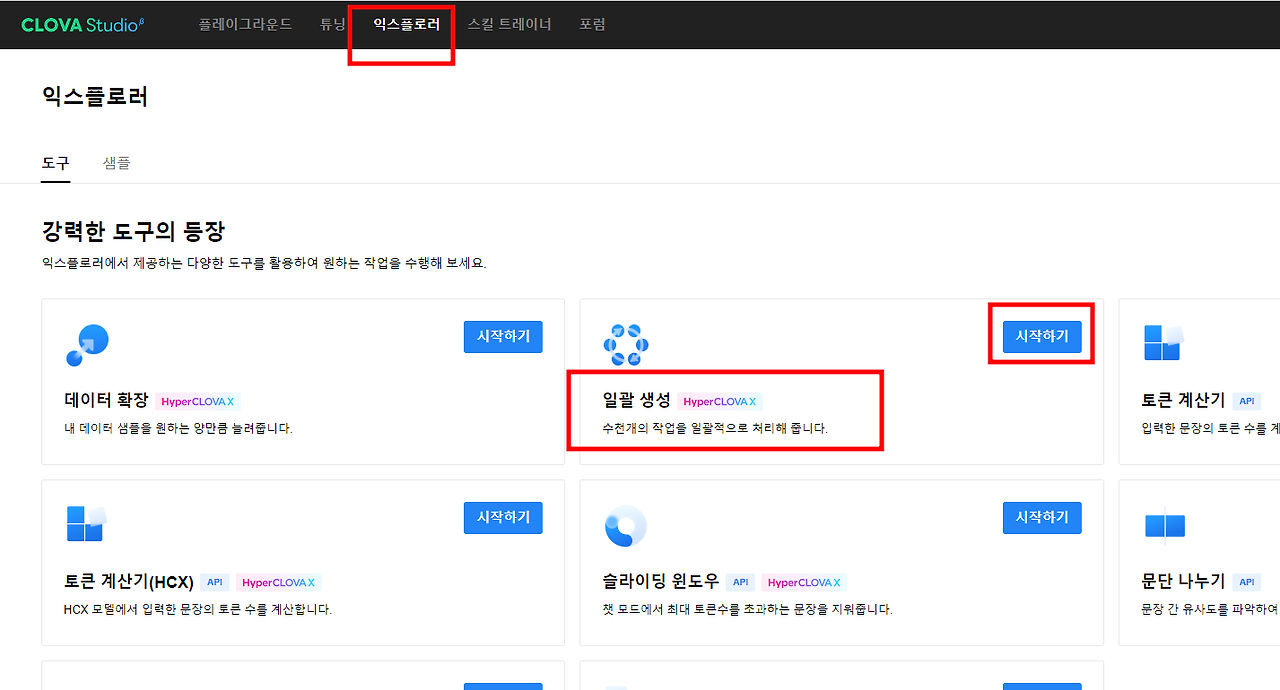Viewport: 1280px width, 690px height.
Task: Click API badge on 문단 나누기
Action: coord(1246,582)
